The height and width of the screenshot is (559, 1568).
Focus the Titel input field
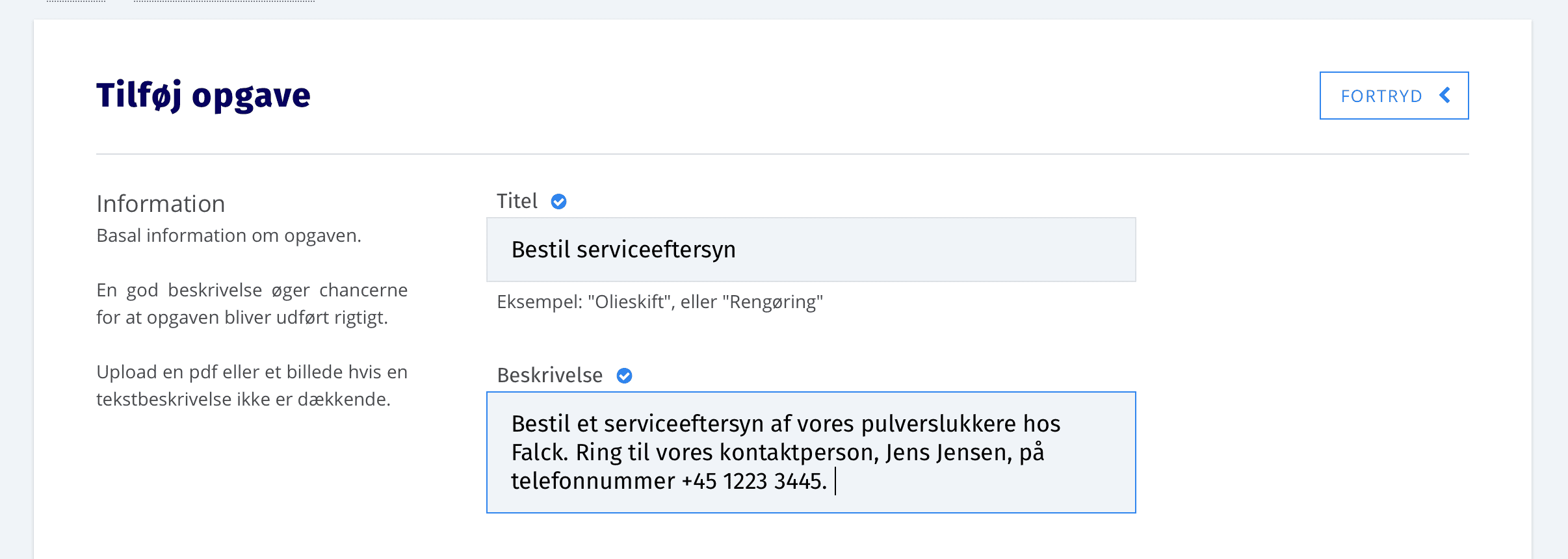(910, 250)
